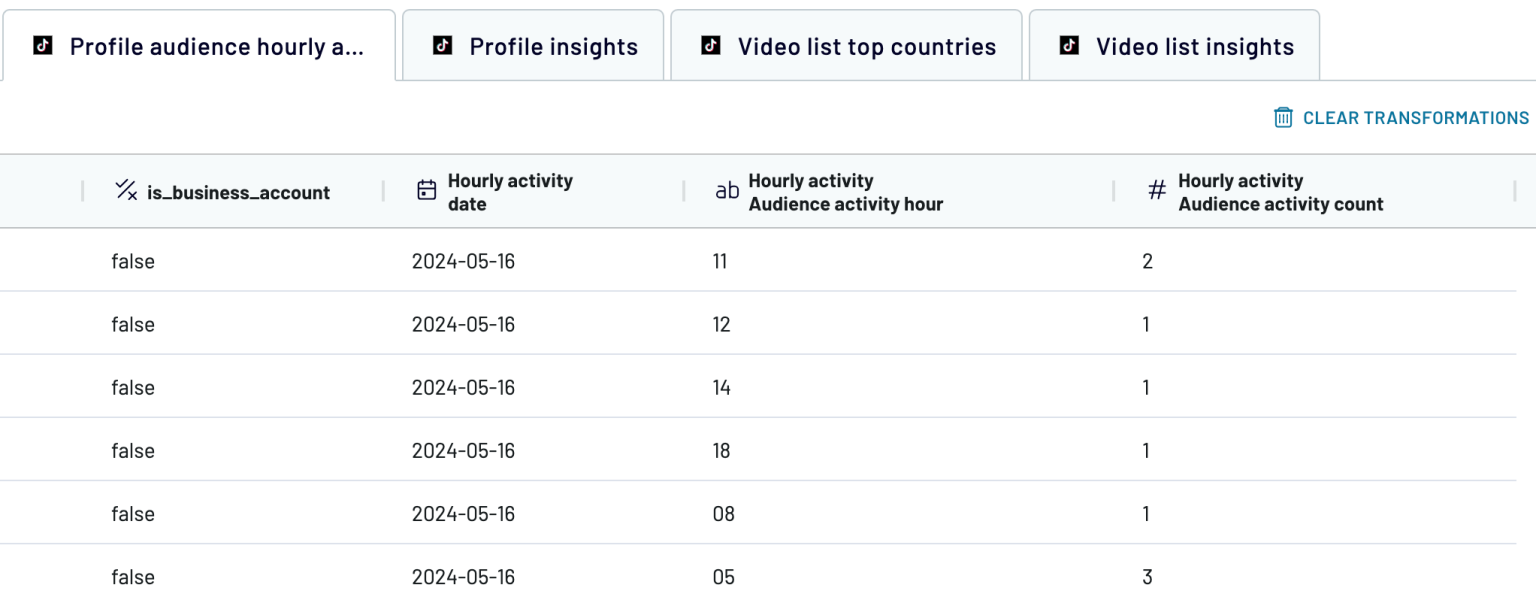Image resolution: width=1536 pixels, height=600 pixels.
Task: Click the activity hour cell showing '11'
Action: coord(721,260)
